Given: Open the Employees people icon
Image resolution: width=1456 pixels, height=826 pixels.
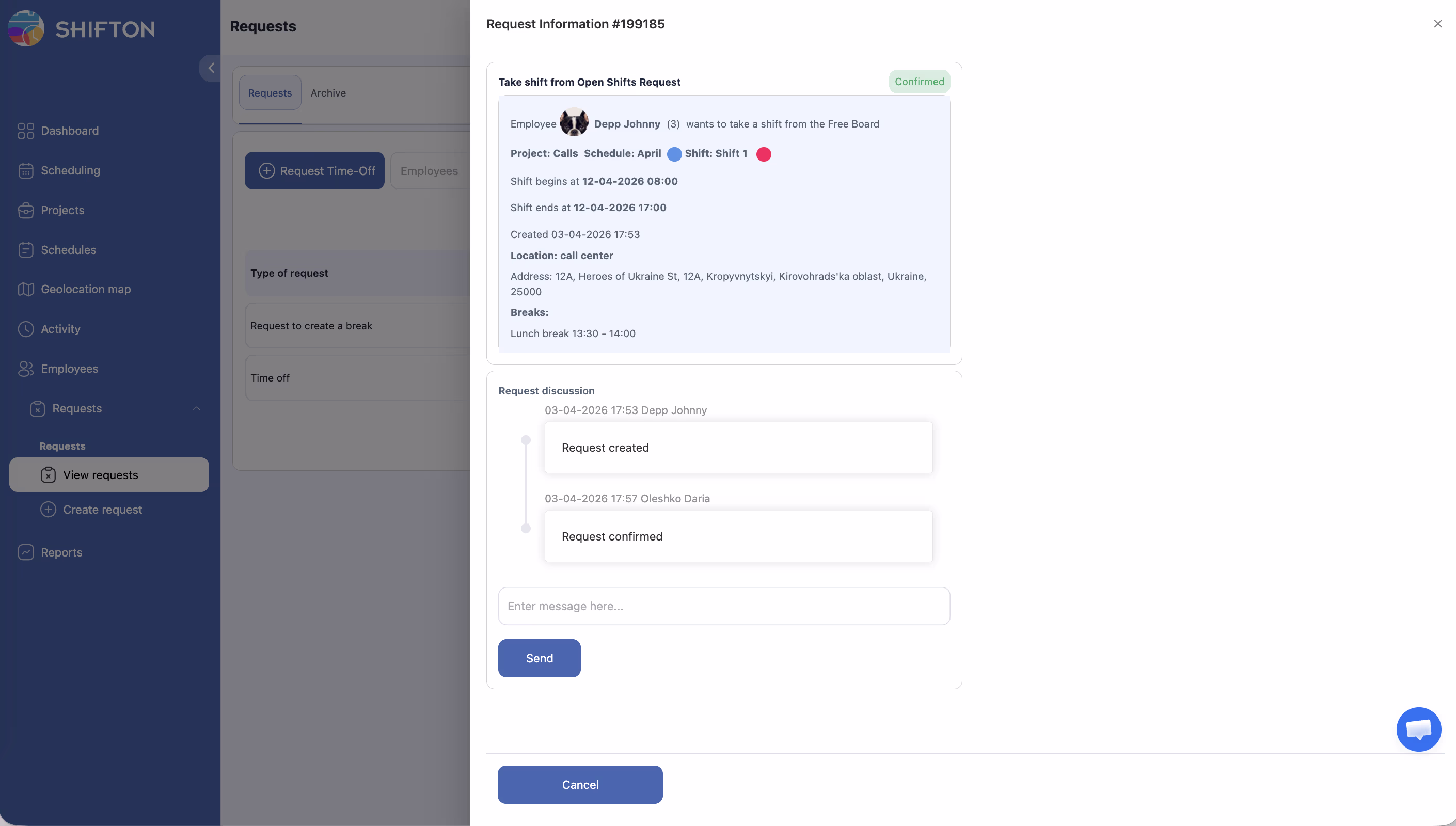Looking at the screenshot, I should pos(25,369).
